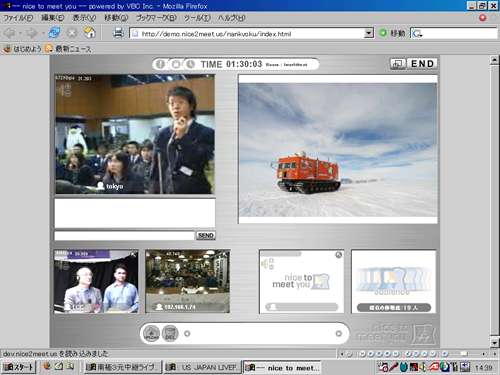Close the nice to meet you slot
This screenshot has width=500, height=375.
click(339, 255)
